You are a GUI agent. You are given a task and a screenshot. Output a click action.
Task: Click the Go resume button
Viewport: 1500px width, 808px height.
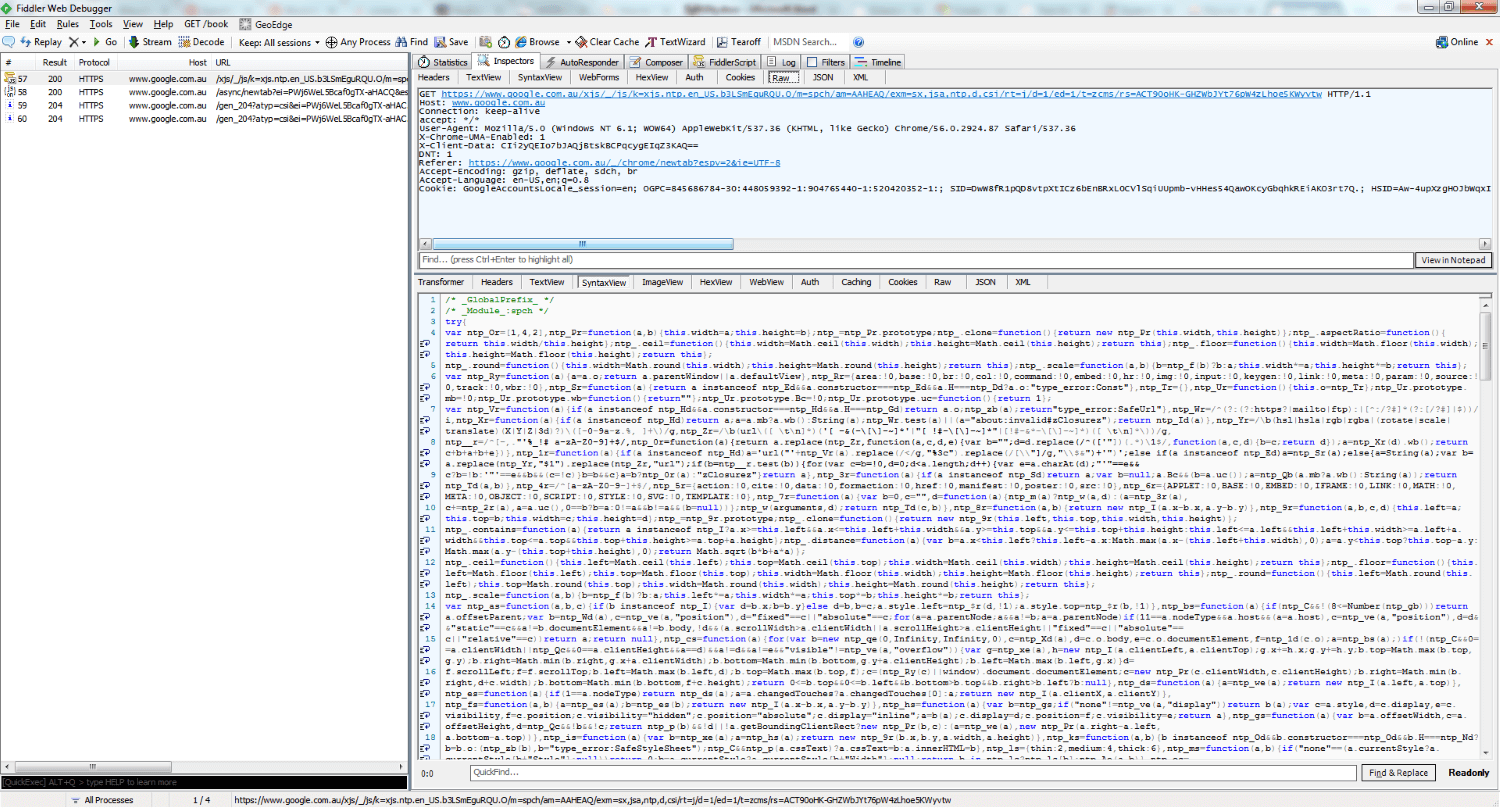105,42
